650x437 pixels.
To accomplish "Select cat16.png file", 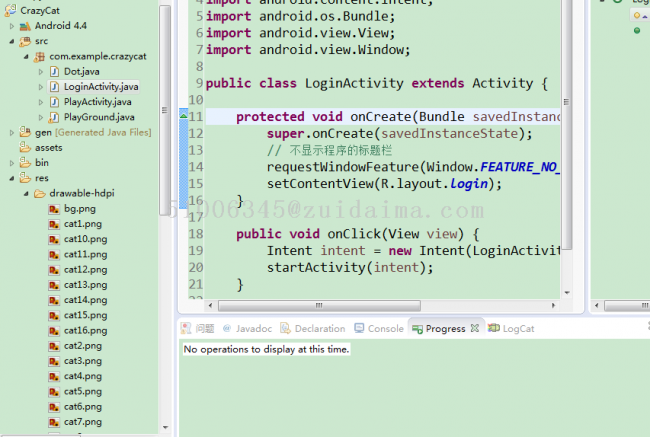I will coord(85,331).
